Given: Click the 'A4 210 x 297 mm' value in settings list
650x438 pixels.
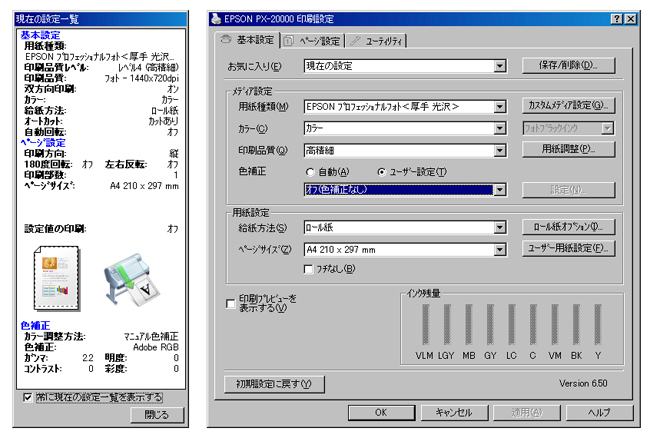Looking at the screenshot, I should point(144,186).
